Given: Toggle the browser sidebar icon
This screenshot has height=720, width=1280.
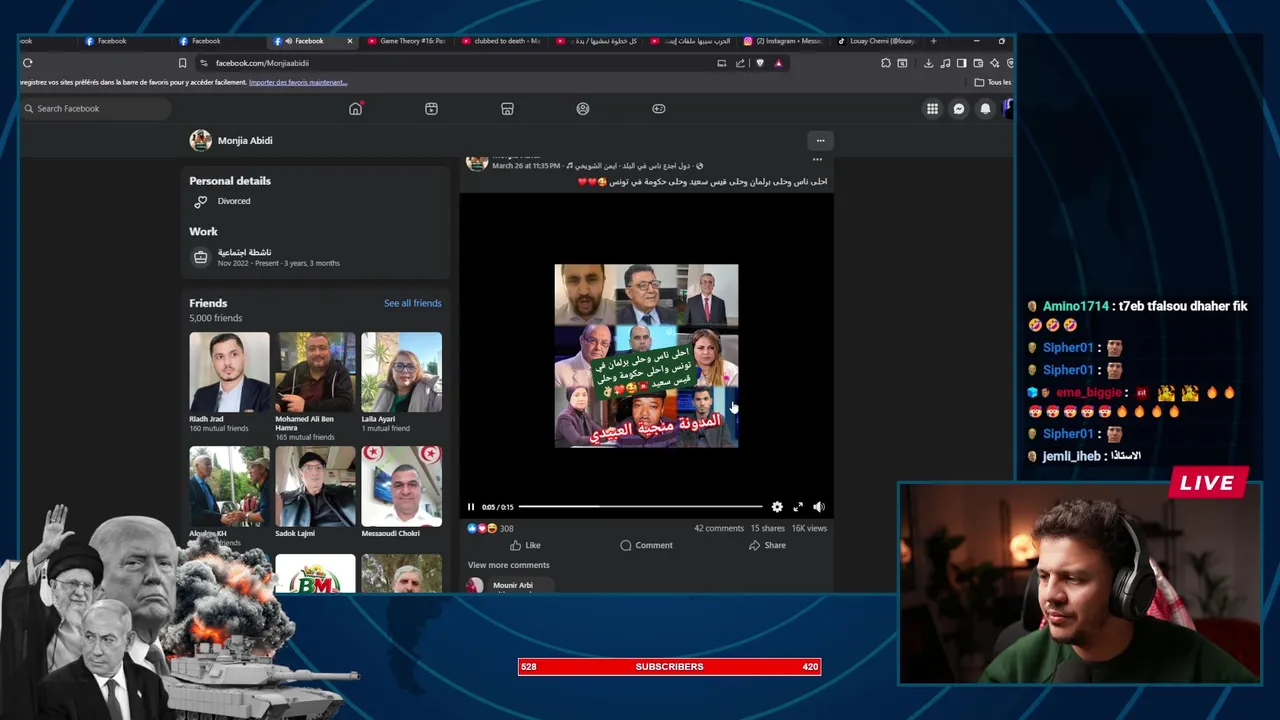Looking at the screenshot, I should pyautogui.click(x=962, y=63).
